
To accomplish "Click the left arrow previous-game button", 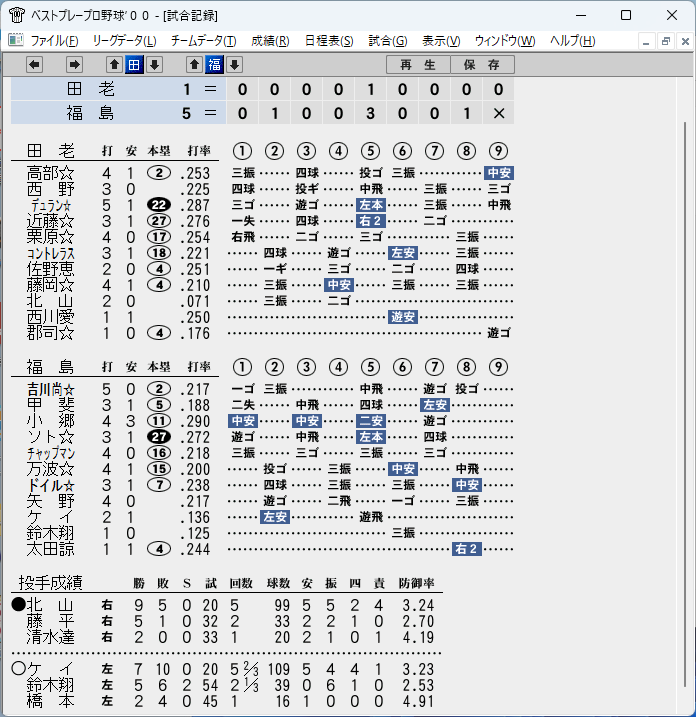I will (x=34, y=64).
